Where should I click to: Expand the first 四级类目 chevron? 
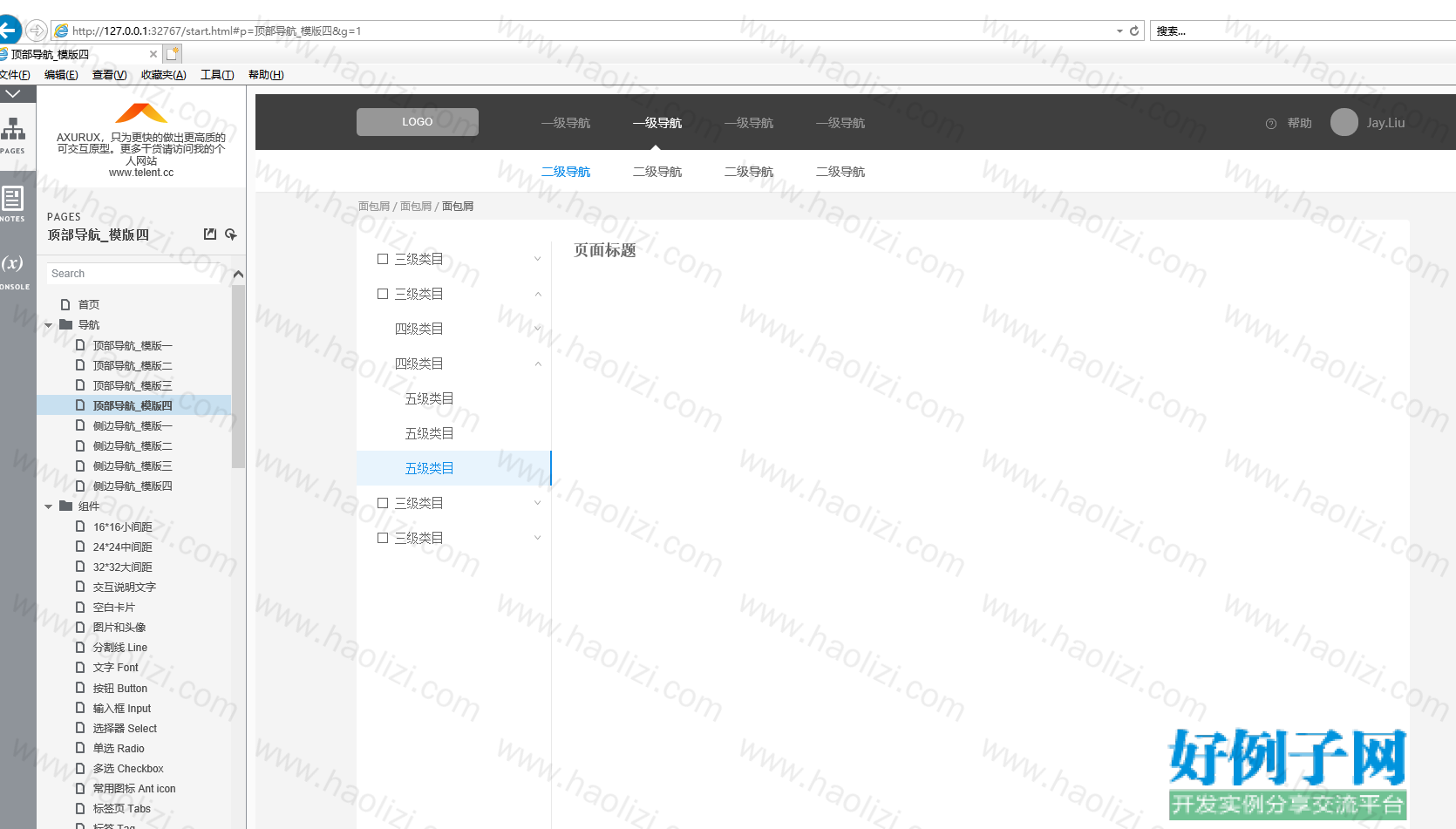538,329
